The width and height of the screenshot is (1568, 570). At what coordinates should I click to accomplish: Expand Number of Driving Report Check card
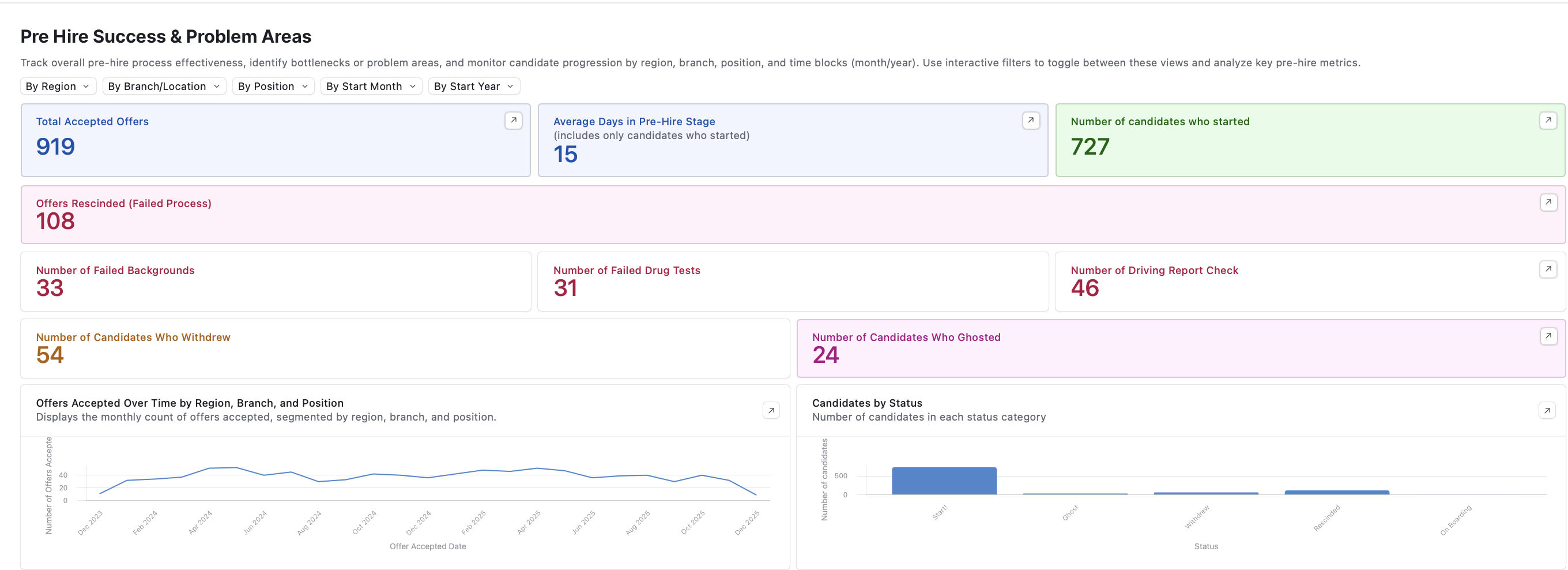click(1548, 269)
